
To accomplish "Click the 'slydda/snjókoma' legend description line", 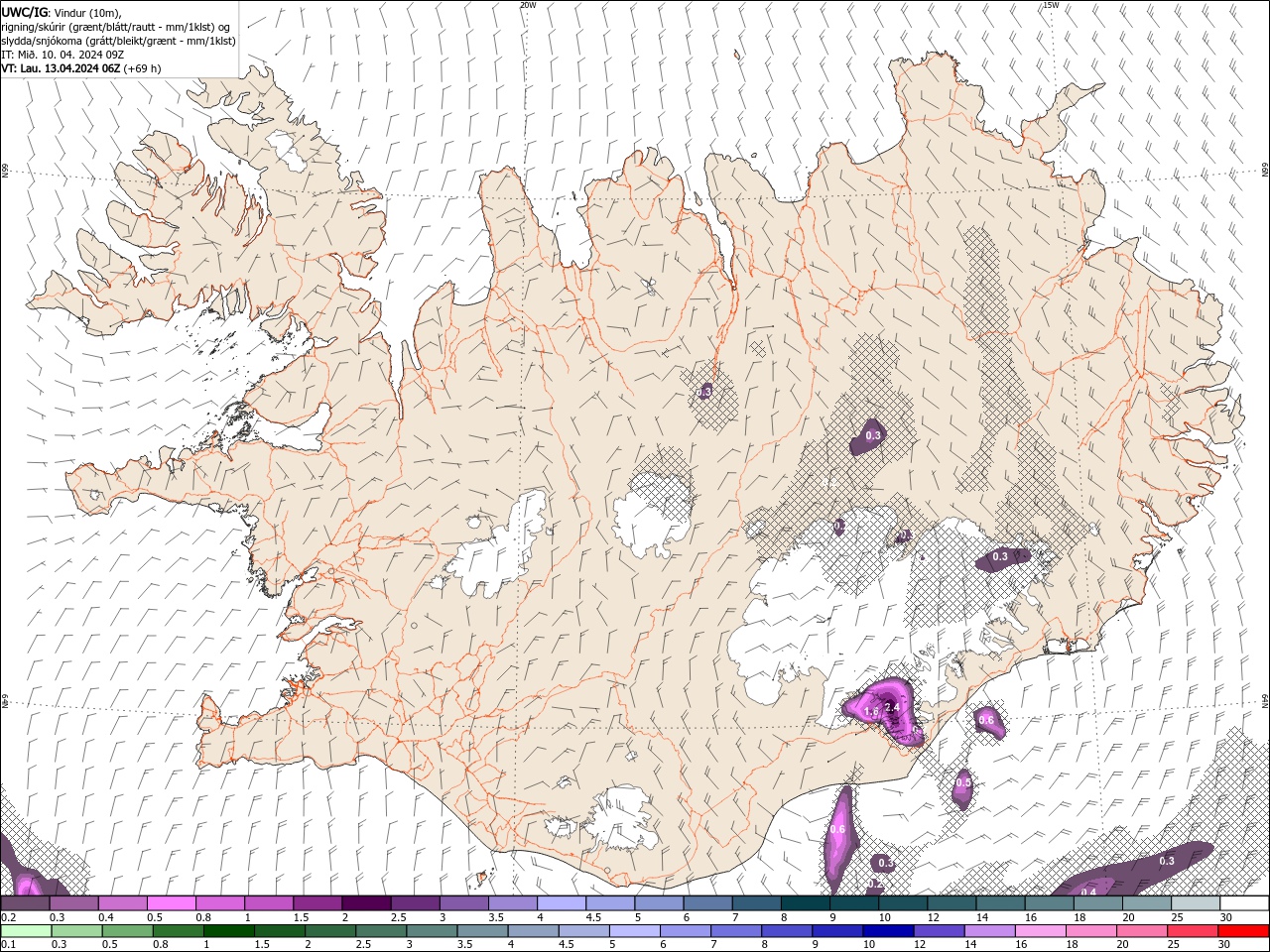I will pyautogui.click(x=119, y=41).
